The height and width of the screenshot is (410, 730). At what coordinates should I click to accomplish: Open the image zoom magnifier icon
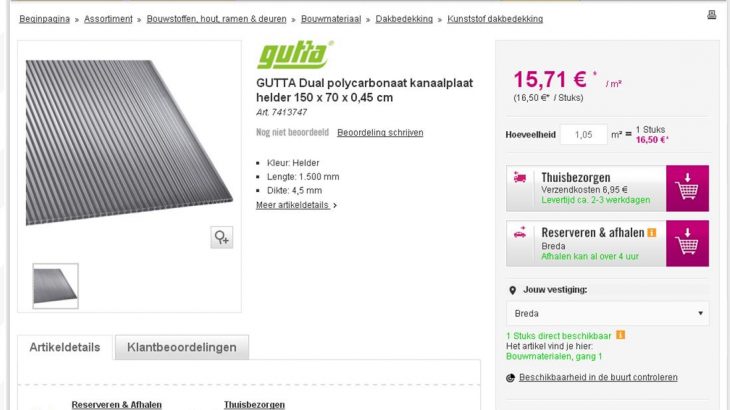point(222,238)
